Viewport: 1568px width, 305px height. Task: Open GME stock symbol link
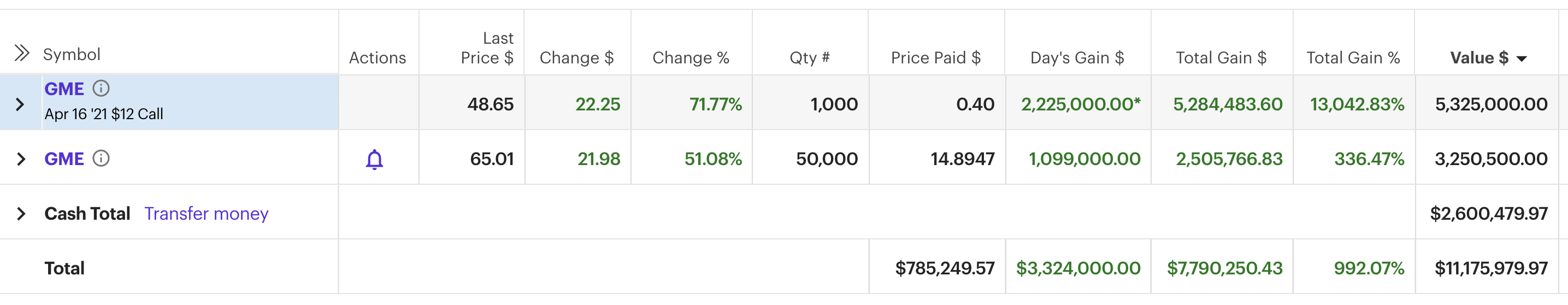coord(64,159)
